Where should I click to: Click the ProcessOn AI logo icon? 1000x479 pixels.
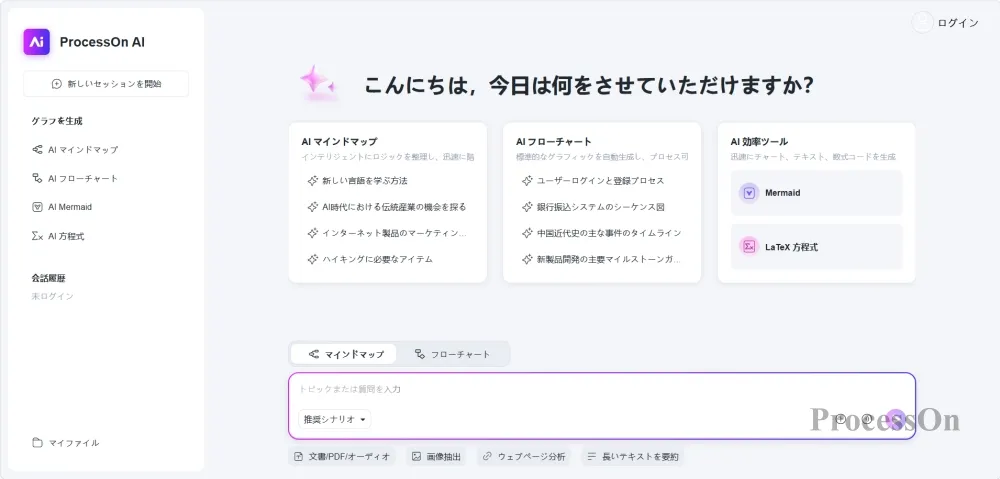pyautogui.click(x=36, y=42)
